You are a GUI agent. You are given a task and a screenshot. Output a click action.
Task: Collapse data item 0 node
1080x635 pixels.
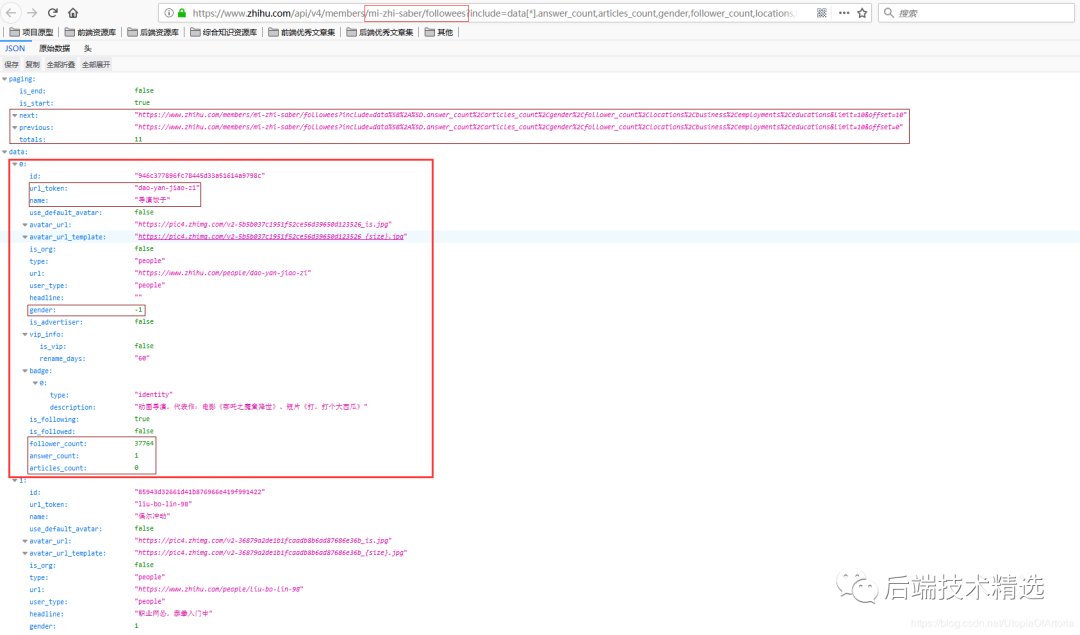click(x=14, y=164)
